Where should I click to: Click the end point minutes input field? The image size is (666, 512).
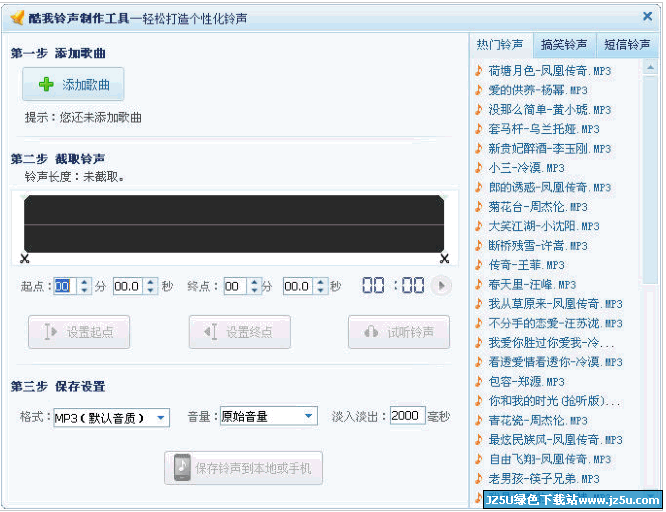(x=235, y=286)
